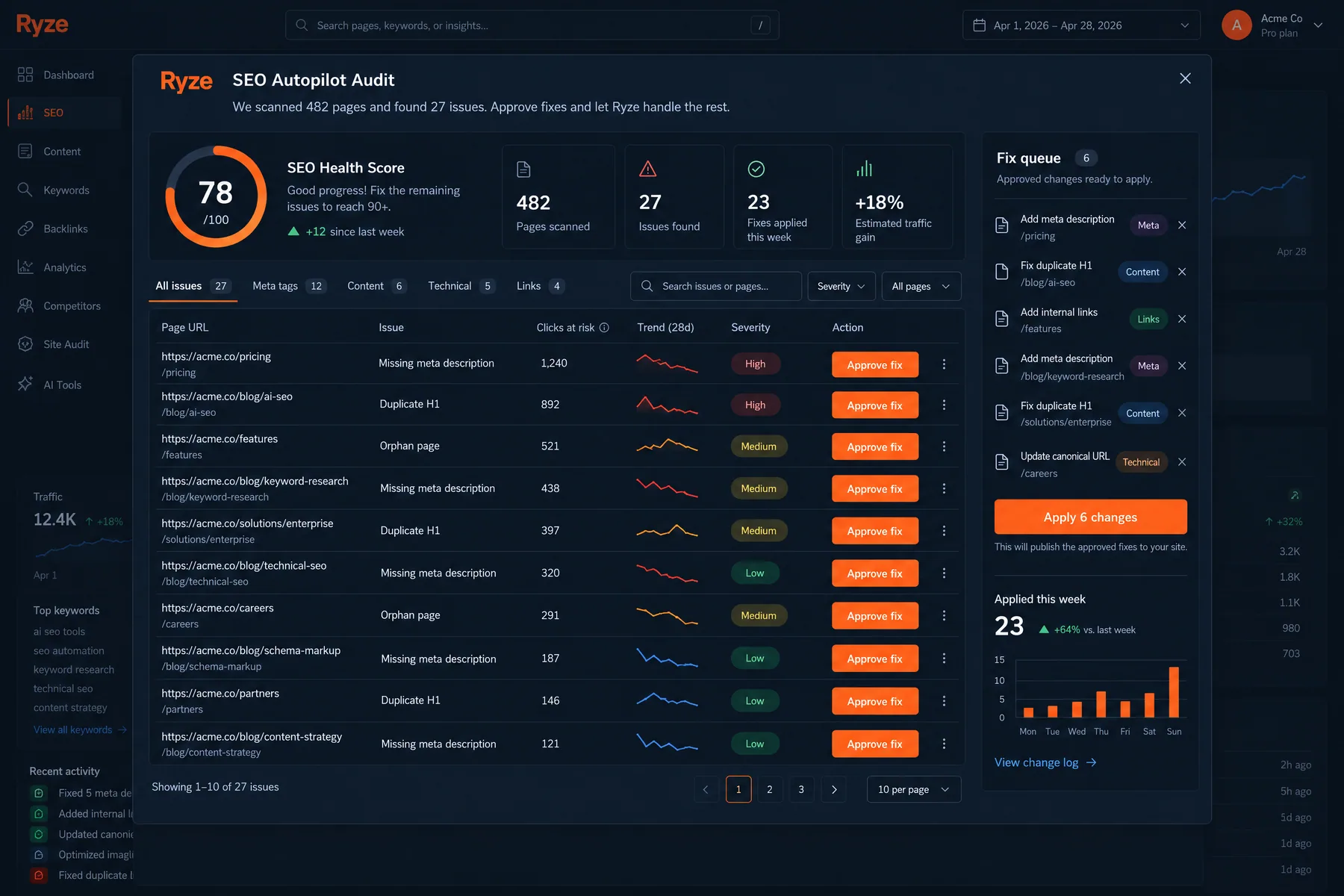This screenshot has height=896, width=1344.
Task: Focus the global search bar
Action: tap(532, 25)
